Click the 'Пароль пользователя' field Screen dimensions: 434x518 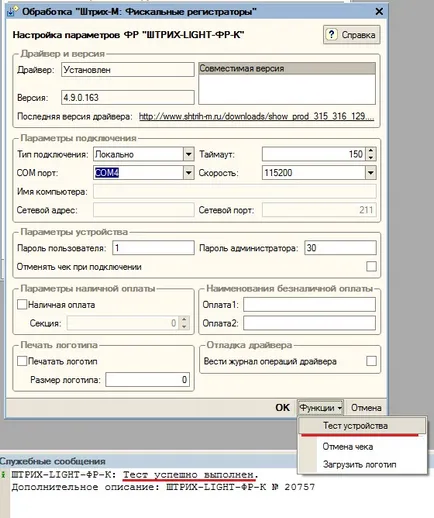(x=153, y=248)
